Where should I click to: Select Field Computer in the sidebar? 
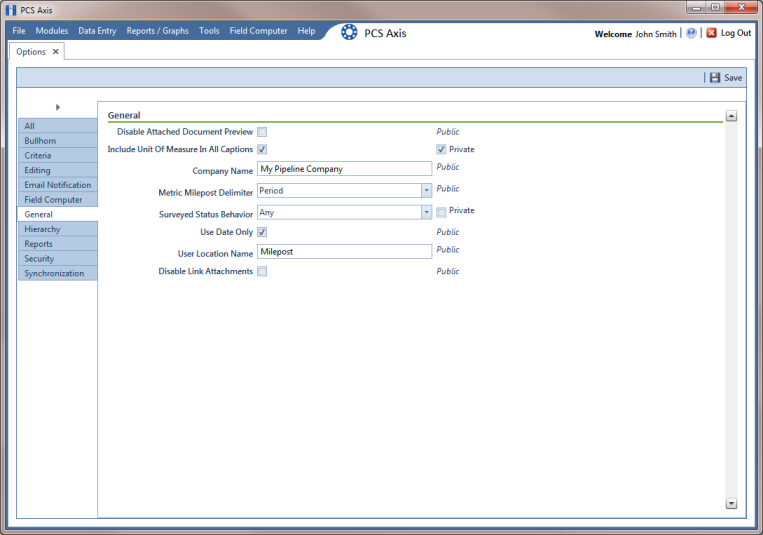[57, 200]
